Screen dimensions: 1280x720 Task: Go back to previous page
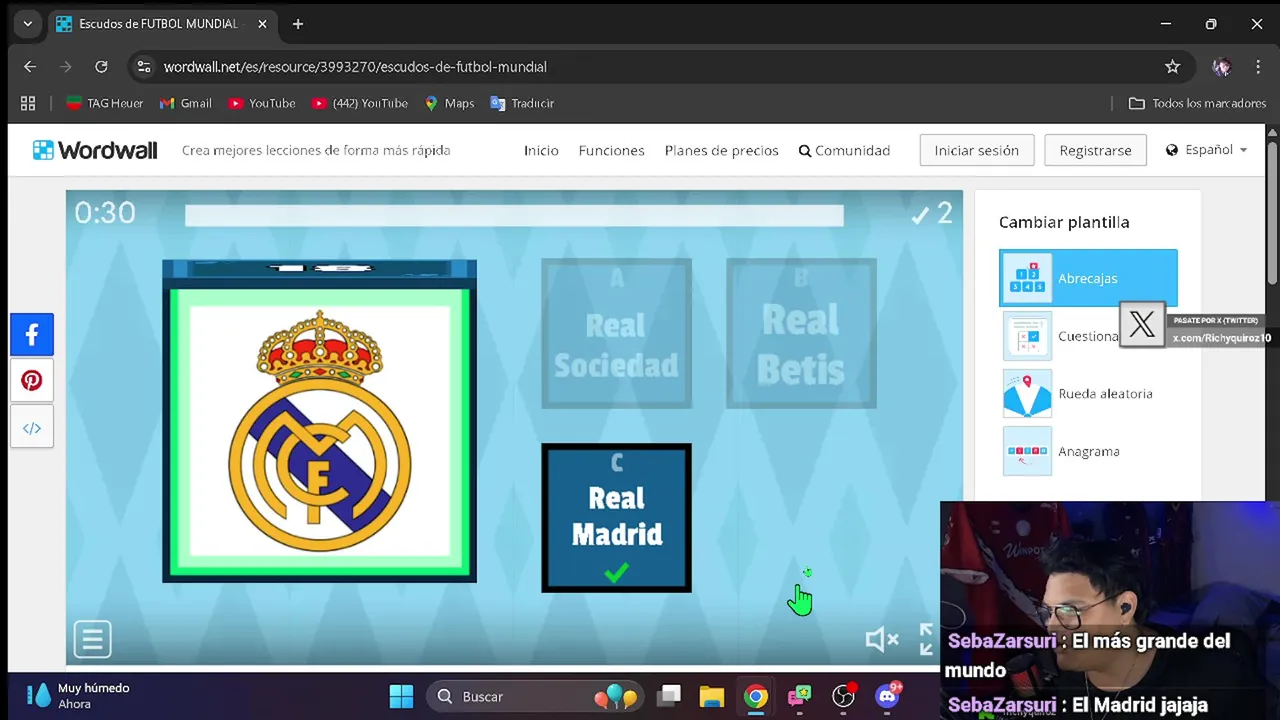coord(30,67)
